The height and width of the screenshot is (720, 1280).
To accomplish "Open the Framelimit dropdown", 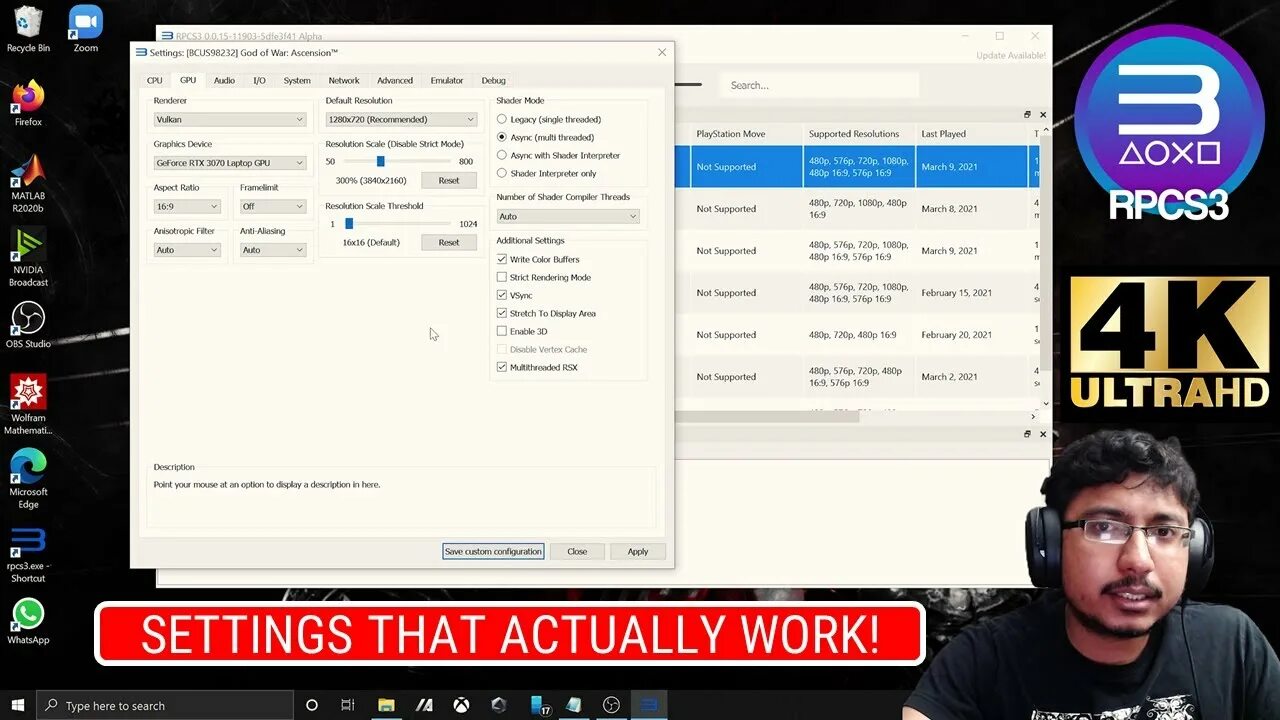I will tap(273, 206).
